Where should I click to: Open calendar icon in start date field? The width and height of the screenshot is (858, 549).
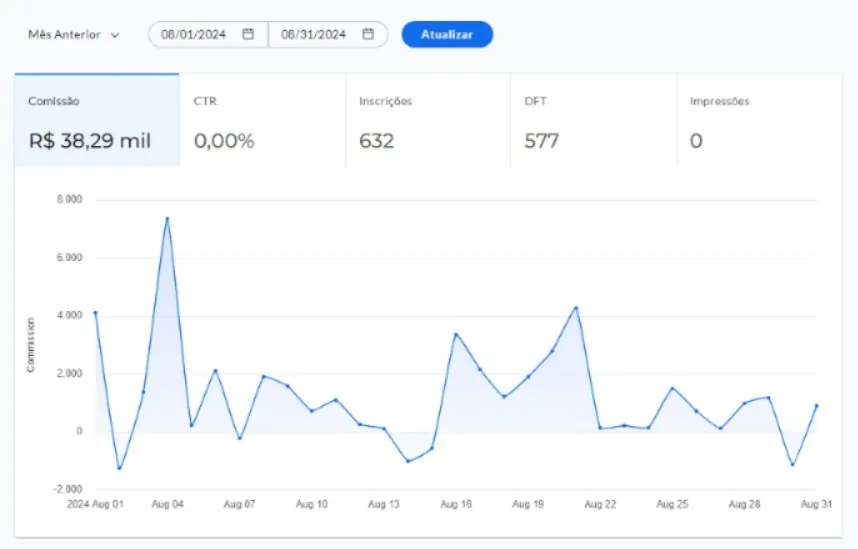248,34
